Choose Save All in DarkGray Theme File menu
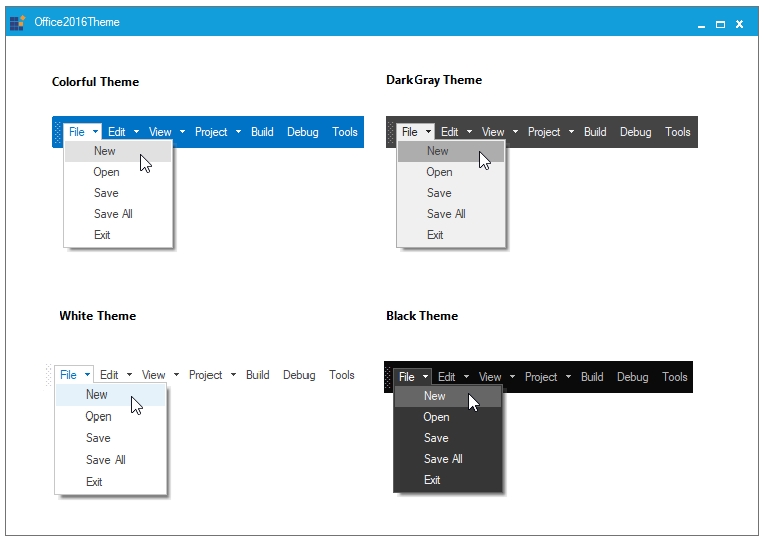The width and height of the screenshot is (764, 543). (x=446, y=214)
